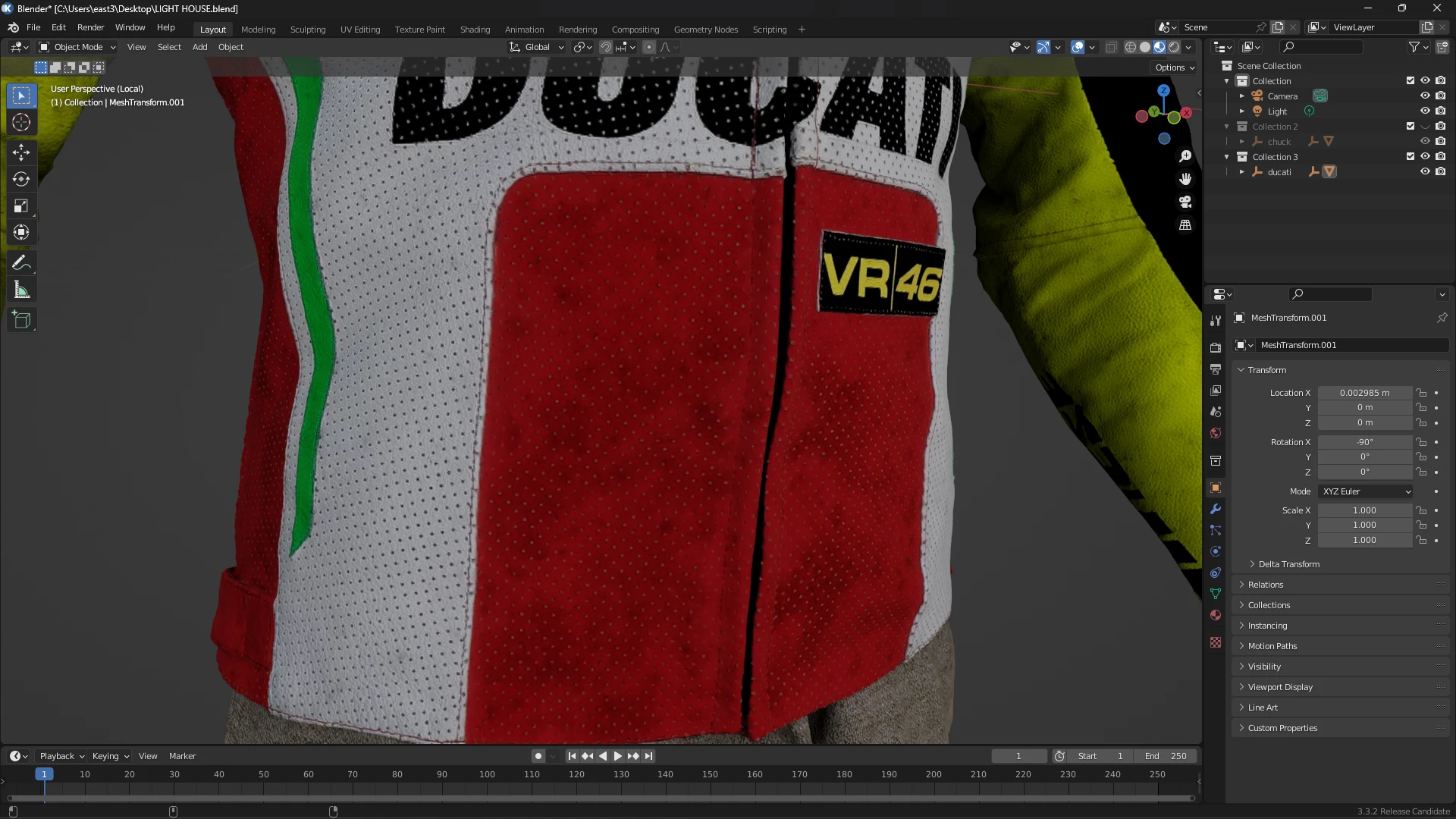Screen dimensions: 1456x819
Task: Expand the Delta Transform section
Action: coord(1288,564)
